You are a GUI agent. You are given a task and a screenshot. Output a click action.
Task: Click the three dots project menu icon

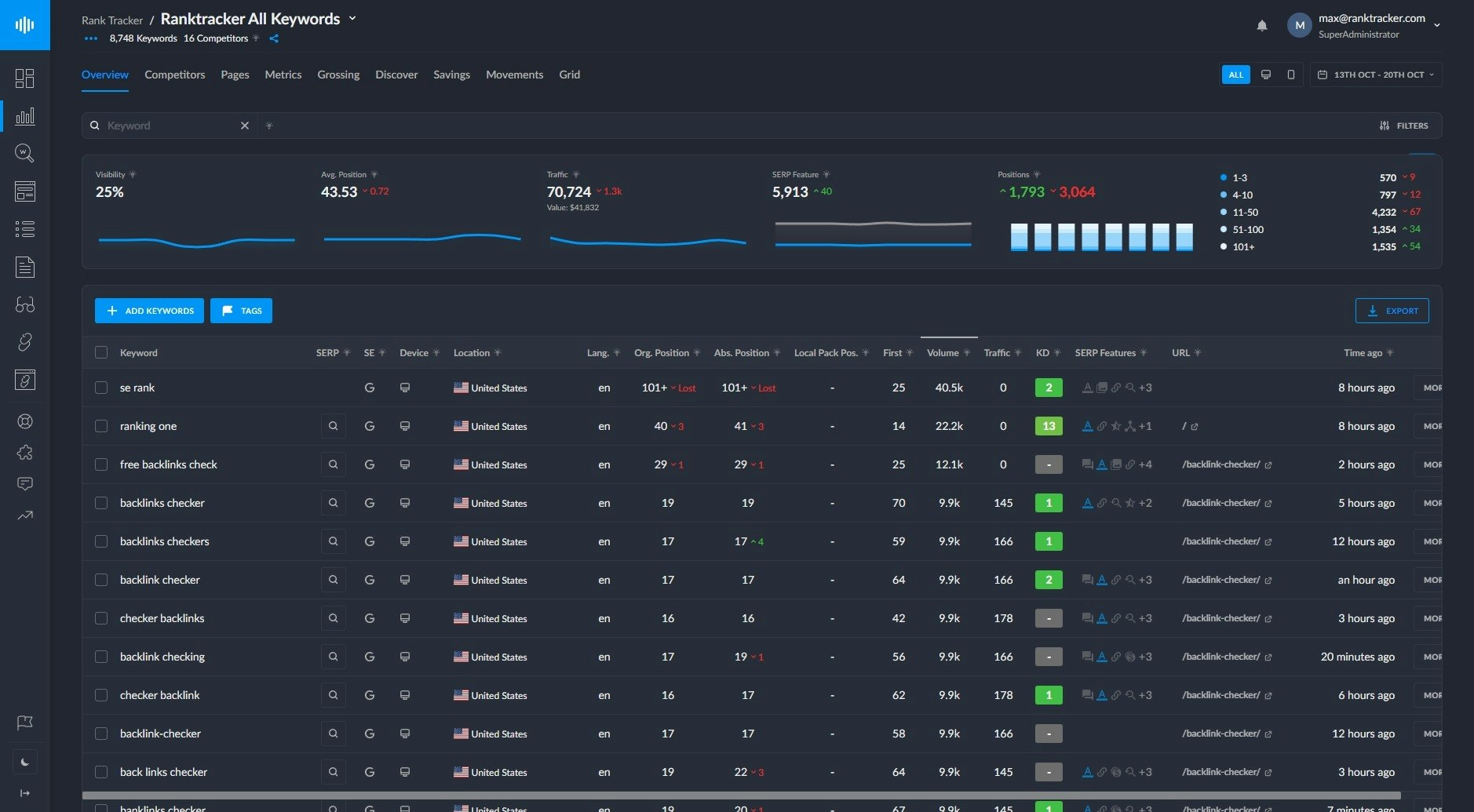[91, 38]
